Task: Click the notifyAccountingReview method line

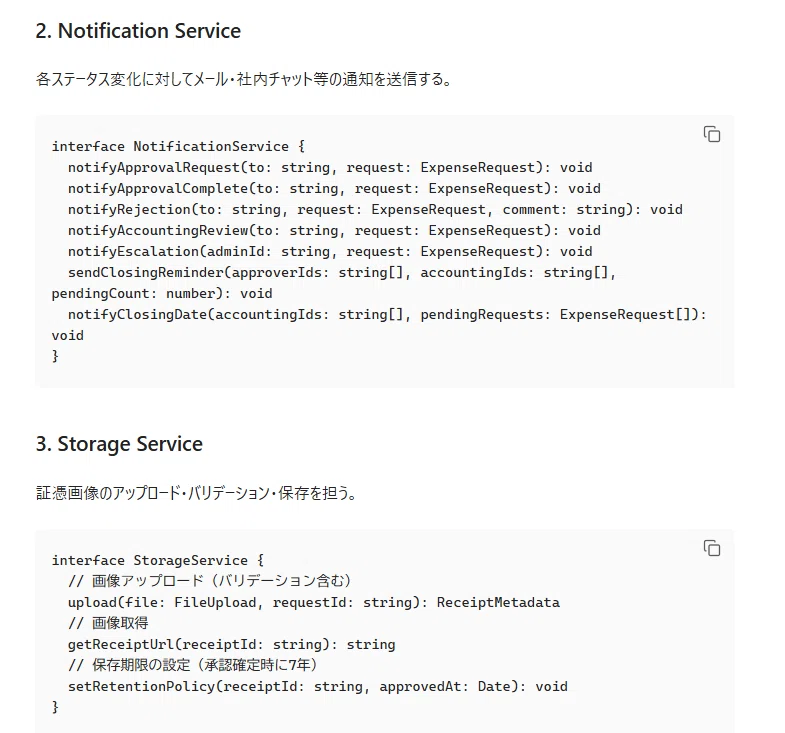Action: click(334, 230)
